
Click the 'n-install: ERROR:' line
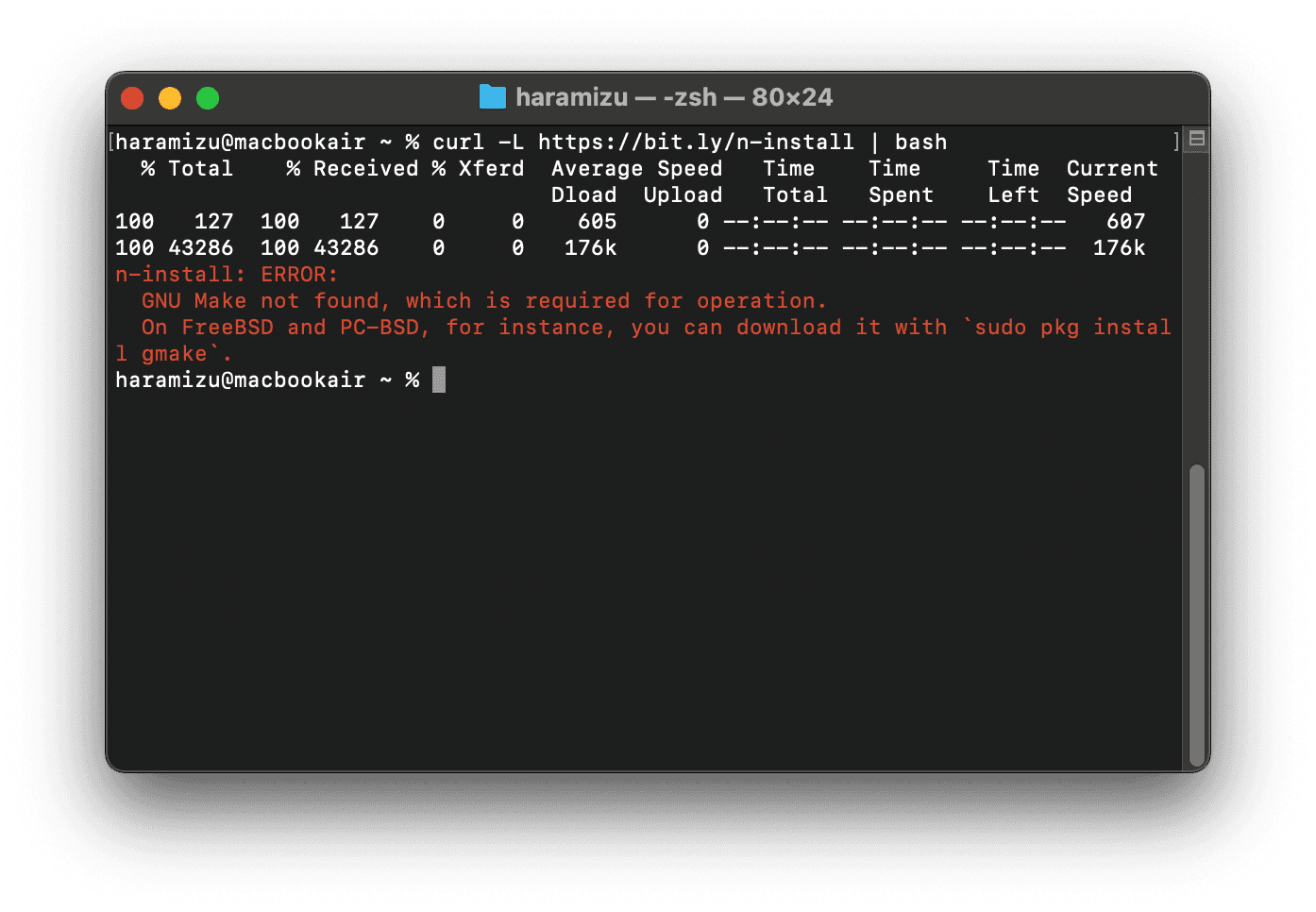click(x=227, y=275)
